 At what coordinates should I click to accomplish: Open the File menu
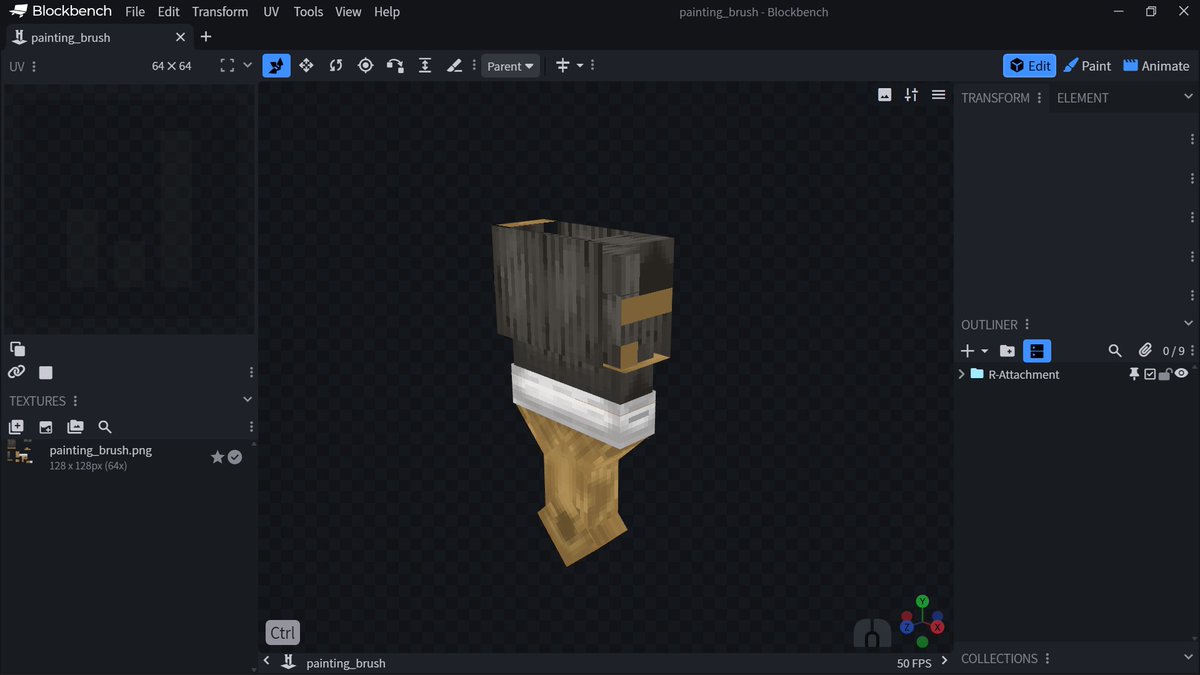(135, 12)
